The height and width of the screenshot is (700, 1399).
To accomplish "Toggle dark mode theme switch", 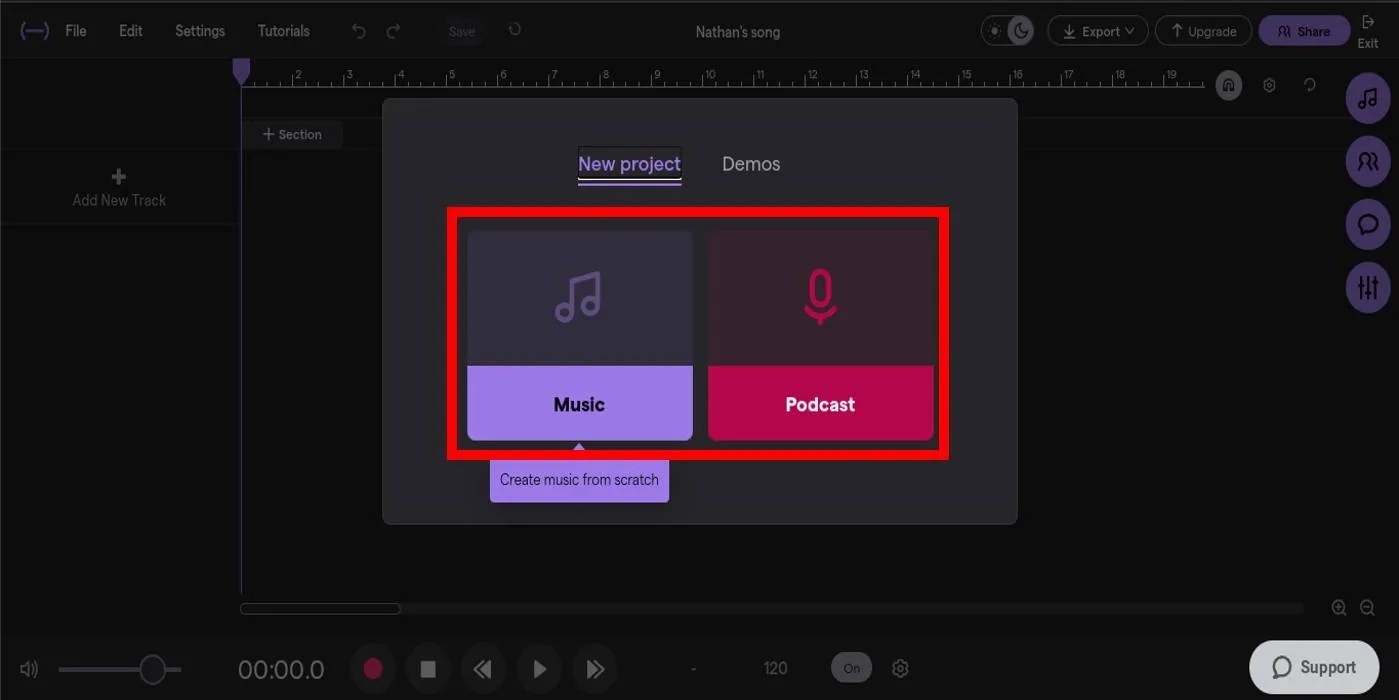I will click(1007, 30).
